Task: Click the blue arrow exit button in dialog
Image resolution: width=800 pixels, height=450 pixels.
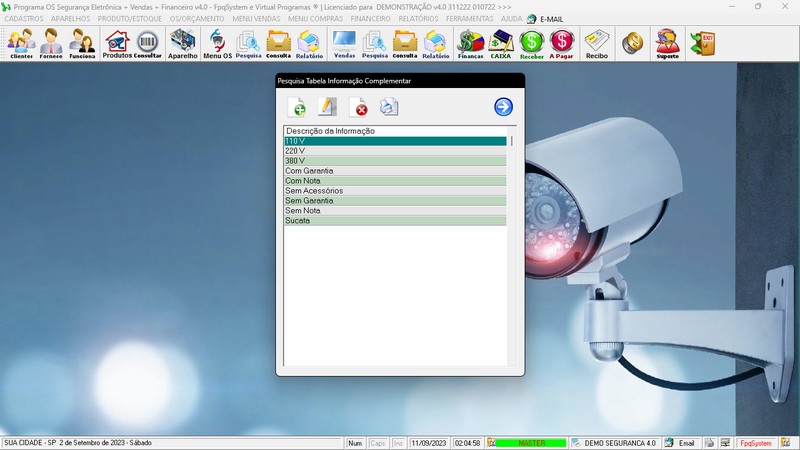Action: pyautogui.click(x=503, y=107)
